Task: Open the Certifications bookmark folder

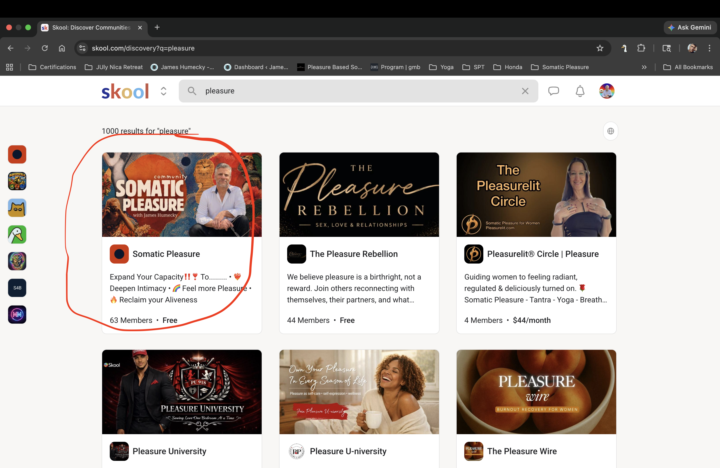Action: point(52,67)
